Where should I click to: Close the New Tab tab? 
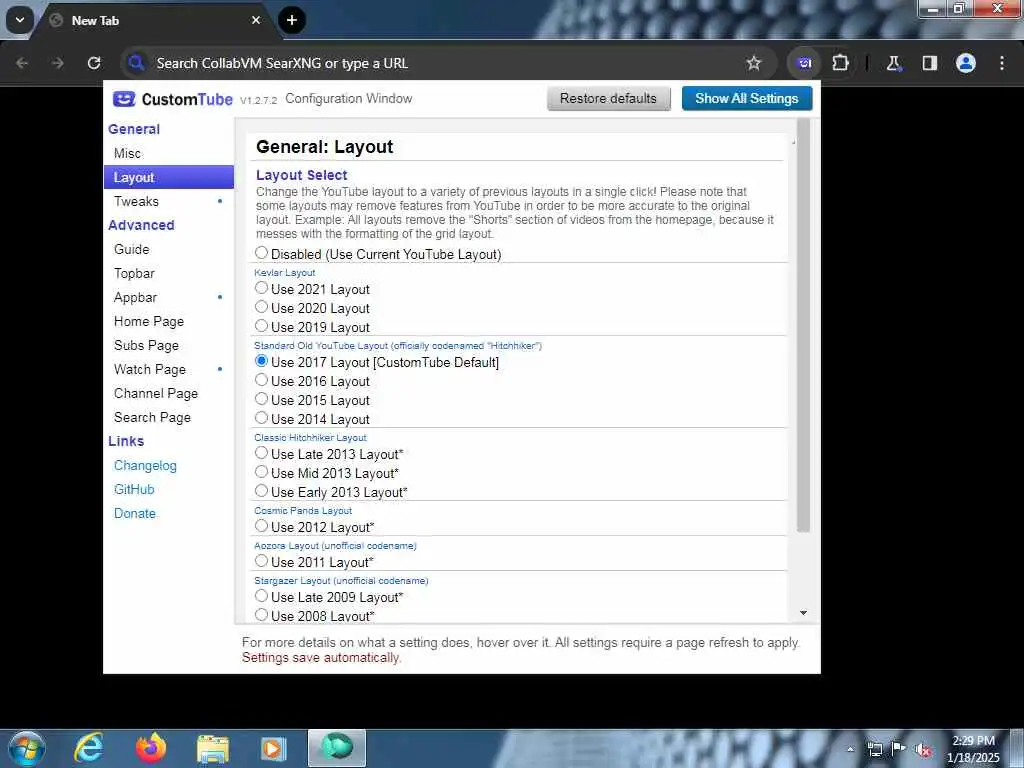[256, 20]
